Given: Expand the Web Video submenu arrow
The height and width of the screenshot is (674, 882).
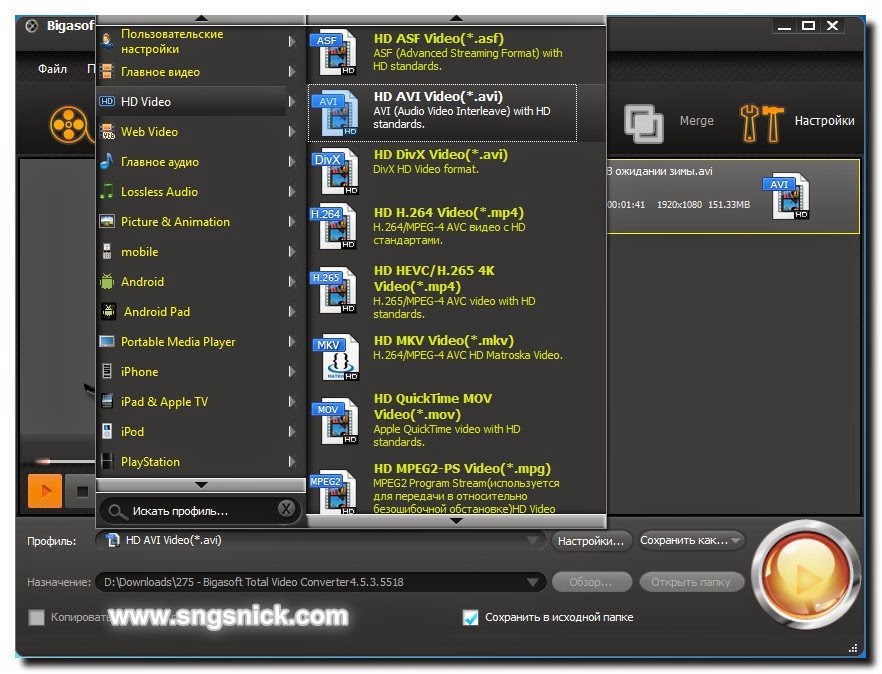Looking at the screenshot, I should (292, 132).
